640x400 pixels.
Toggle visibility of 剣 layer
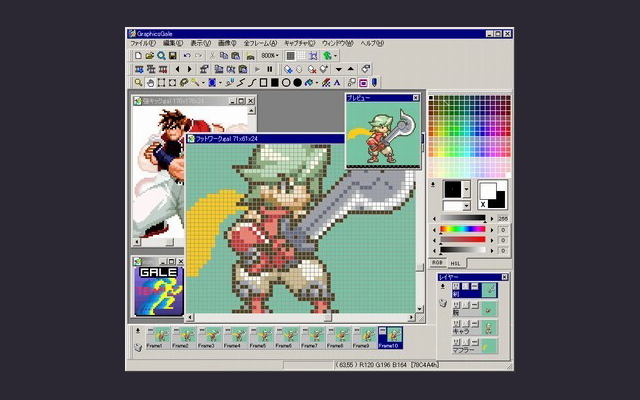coord(456,287)
